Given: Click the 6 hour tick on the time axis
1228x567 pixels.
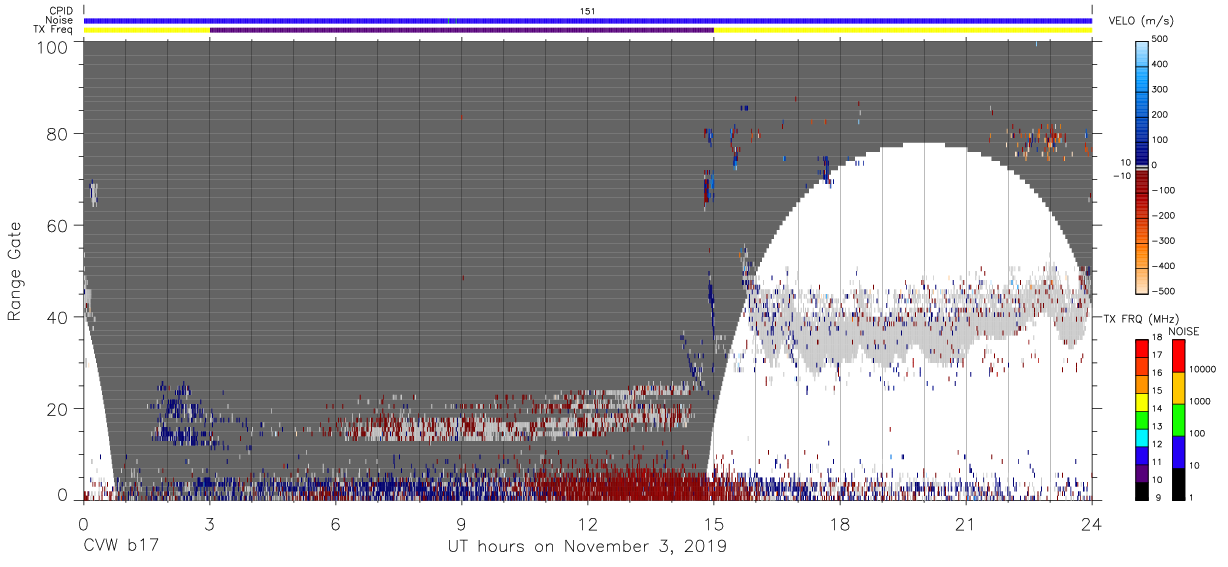Looking at the screenshot, I should point(336,523).
